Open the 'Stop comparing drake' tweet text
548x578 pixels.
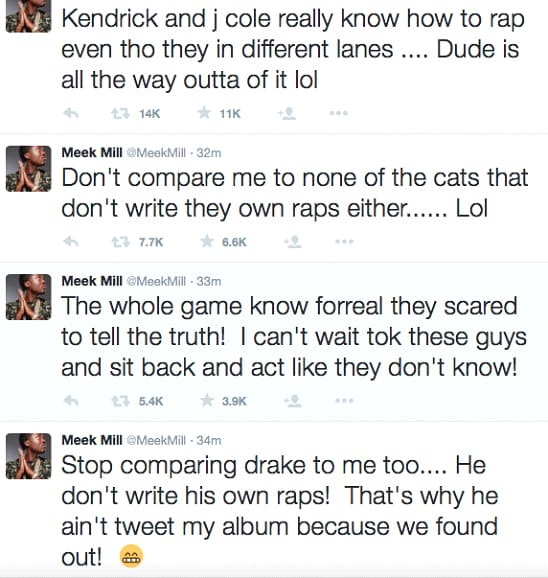point(280,511)
